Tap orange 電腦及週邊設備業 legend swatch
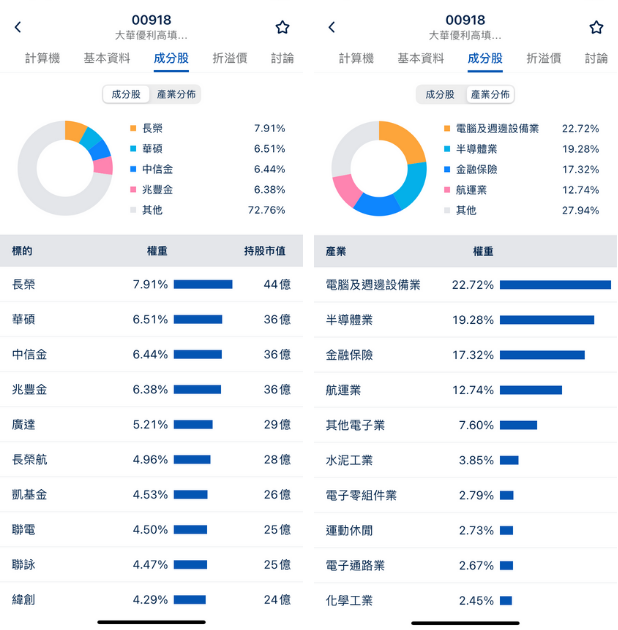 (447, 129)
